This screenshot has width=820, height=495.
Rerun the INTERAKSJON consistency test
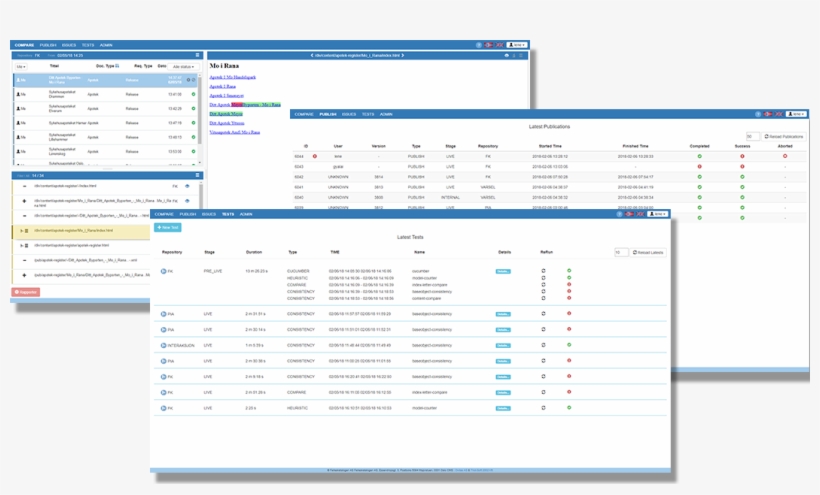[x=543, y=345]
